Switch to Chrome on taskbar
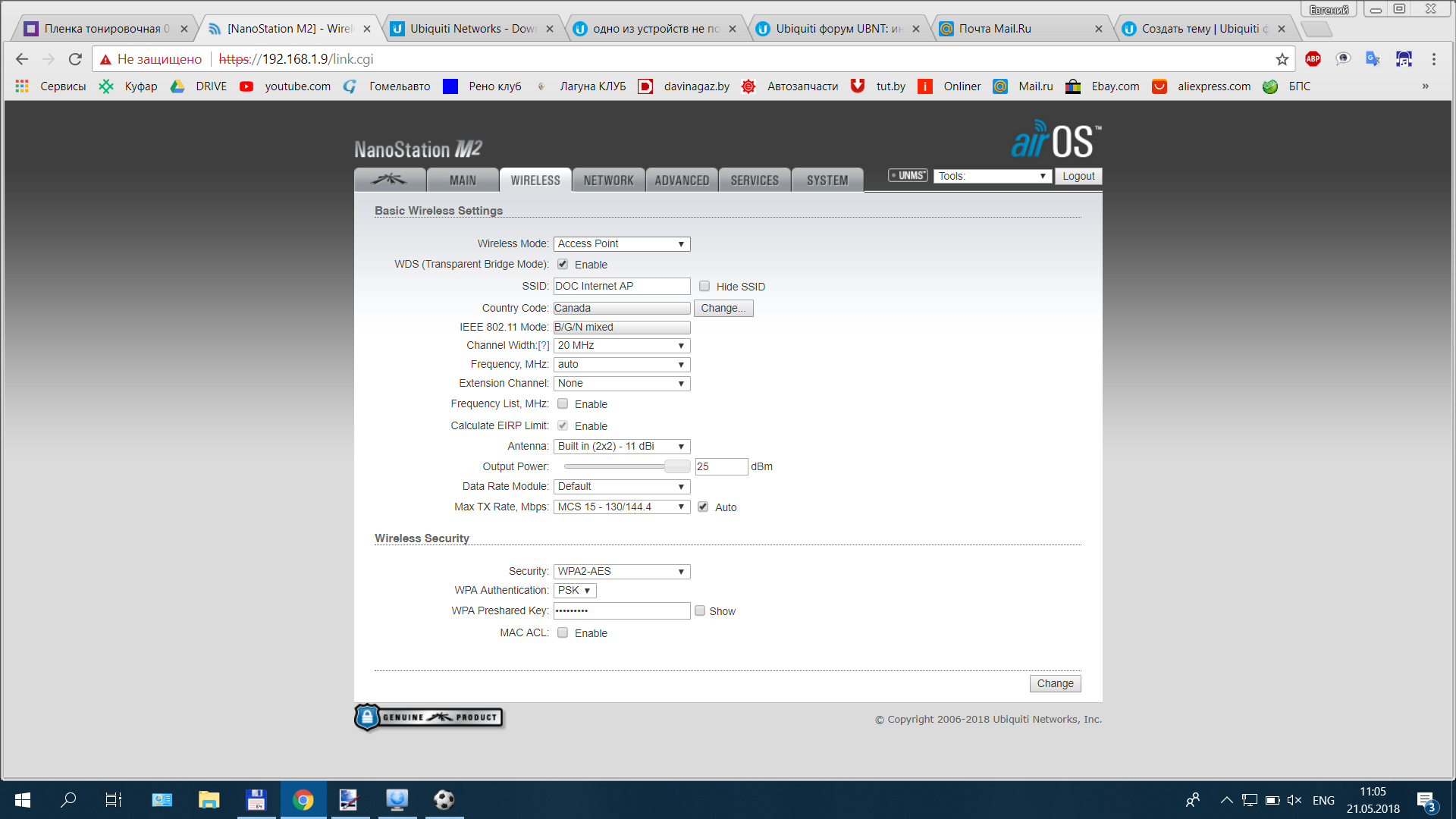The image size is (1456, 819). tap(303, 800)
